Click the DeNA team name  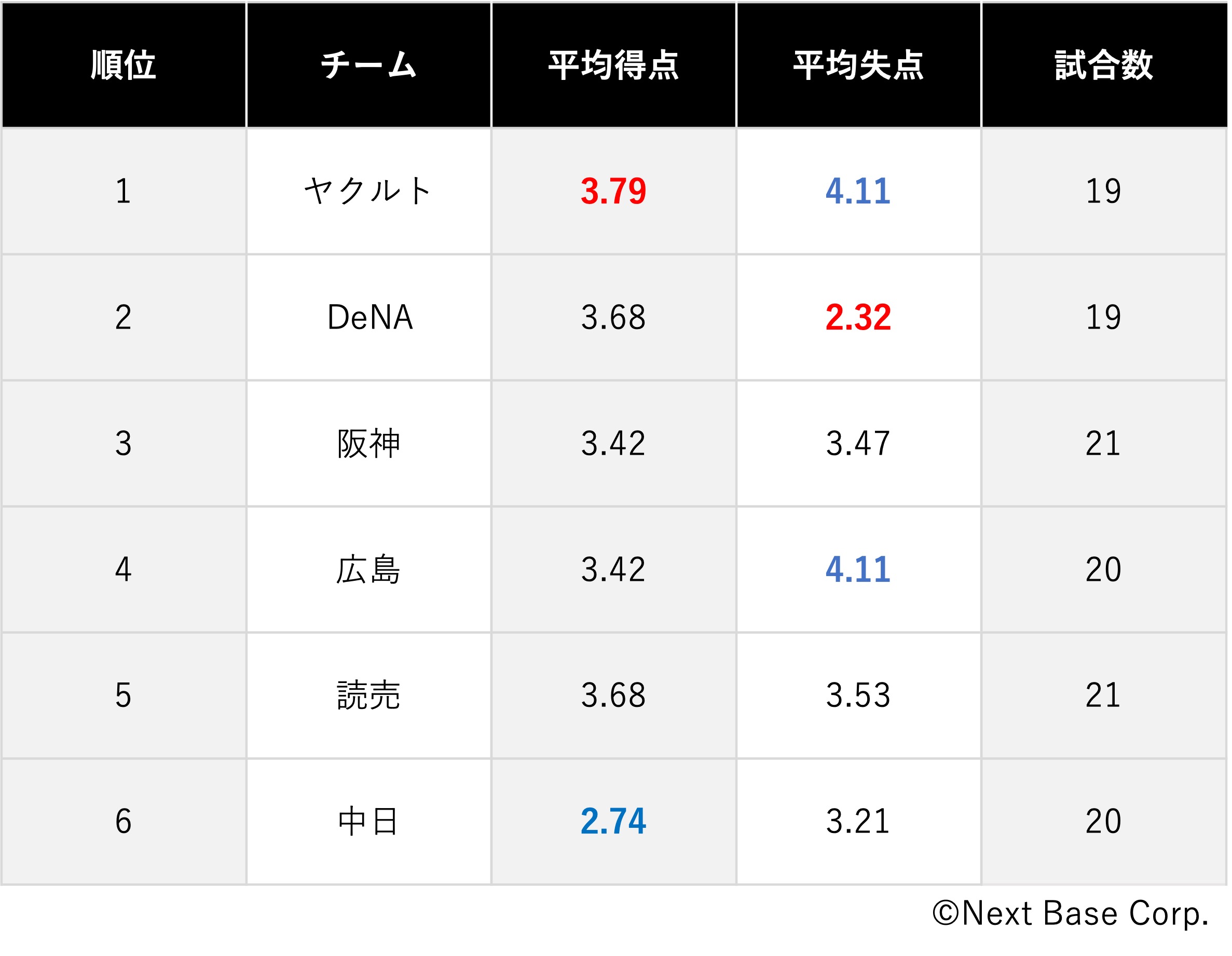pyautogui.click(x=370, y=317)
